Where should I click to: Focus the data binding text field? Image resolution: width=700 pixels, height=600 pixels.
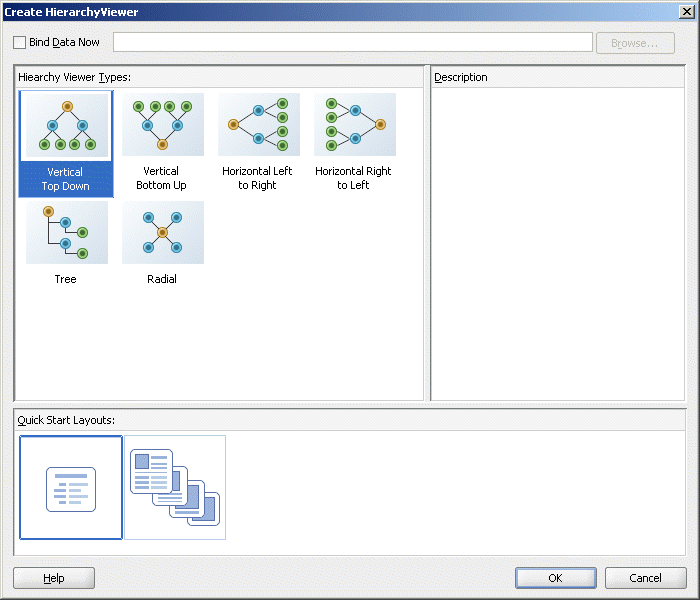[x=353, y=42]
